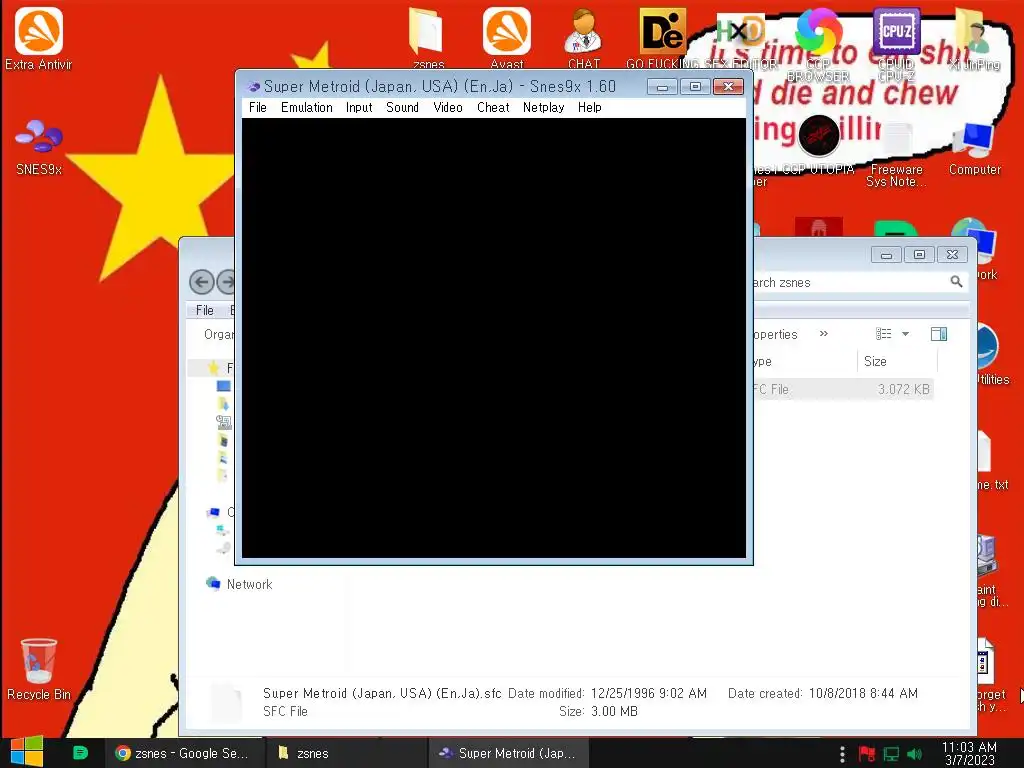This screenshot has width=1024, height=768.
Task: Click the view layout icon in Explorer toolbar
Action: pos(884,334)
